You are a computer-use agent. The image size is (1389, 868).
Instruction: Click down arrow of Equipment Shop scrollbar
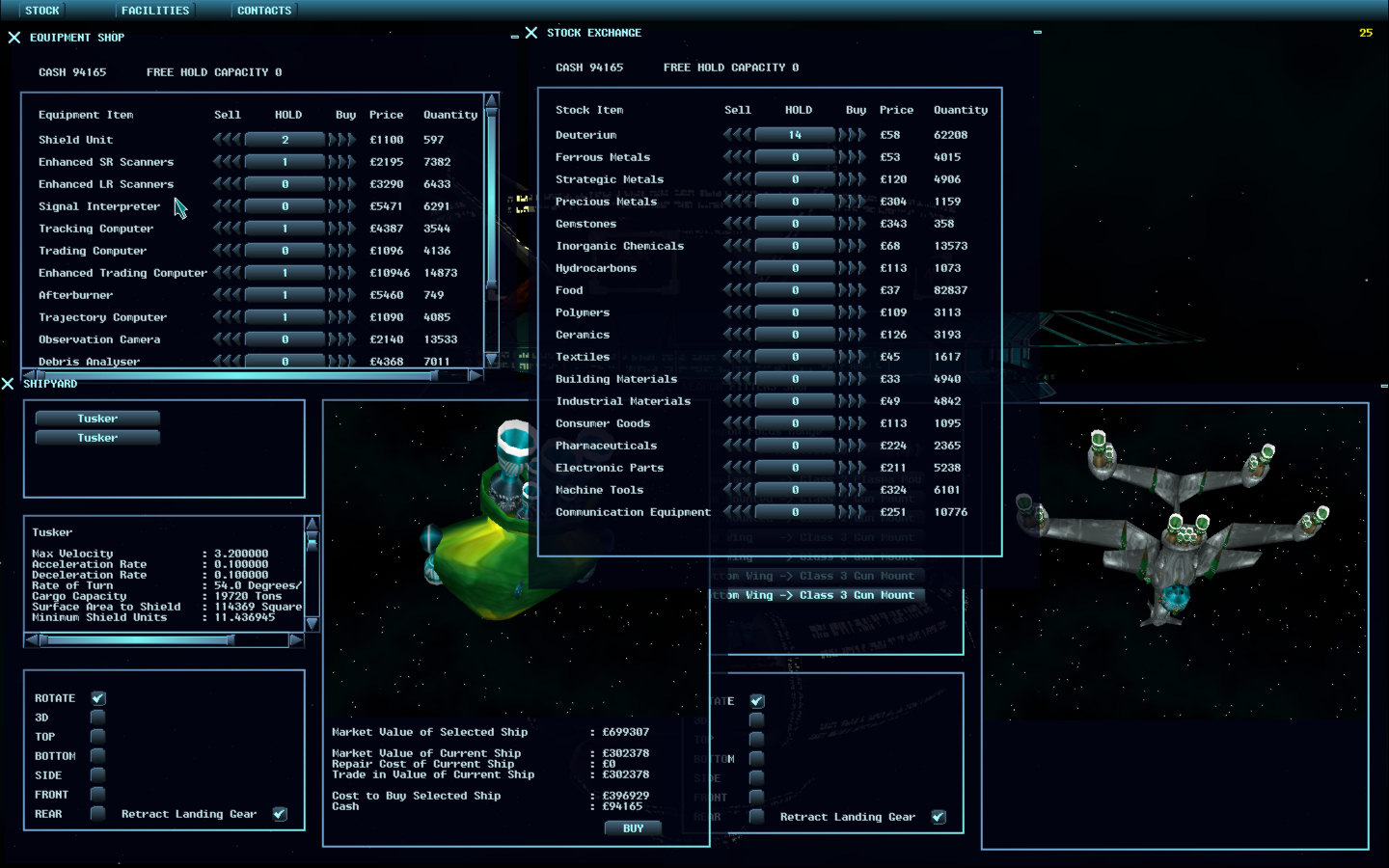(x=492, y=359)
